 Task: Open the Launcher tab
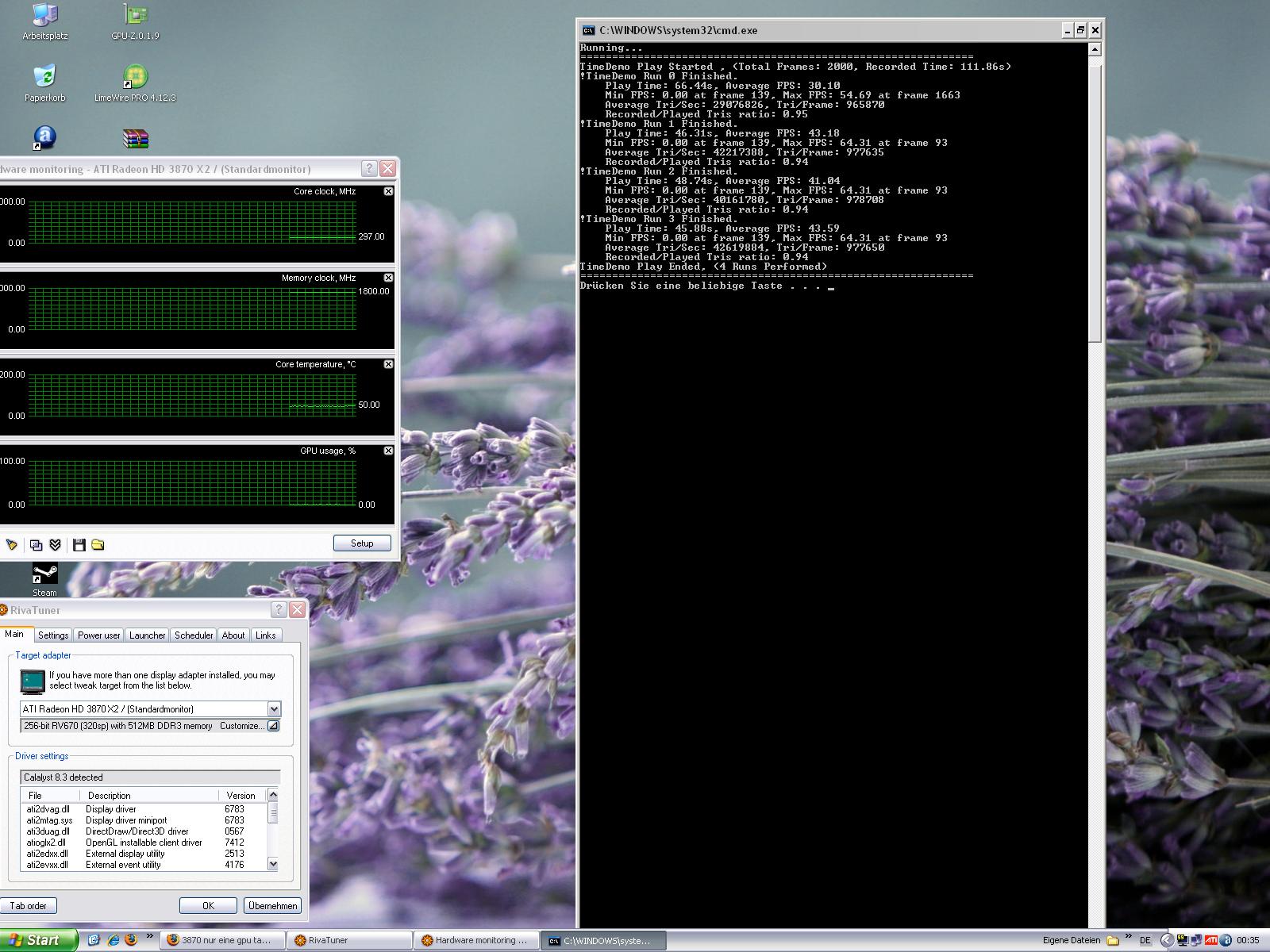click(148, 635)
